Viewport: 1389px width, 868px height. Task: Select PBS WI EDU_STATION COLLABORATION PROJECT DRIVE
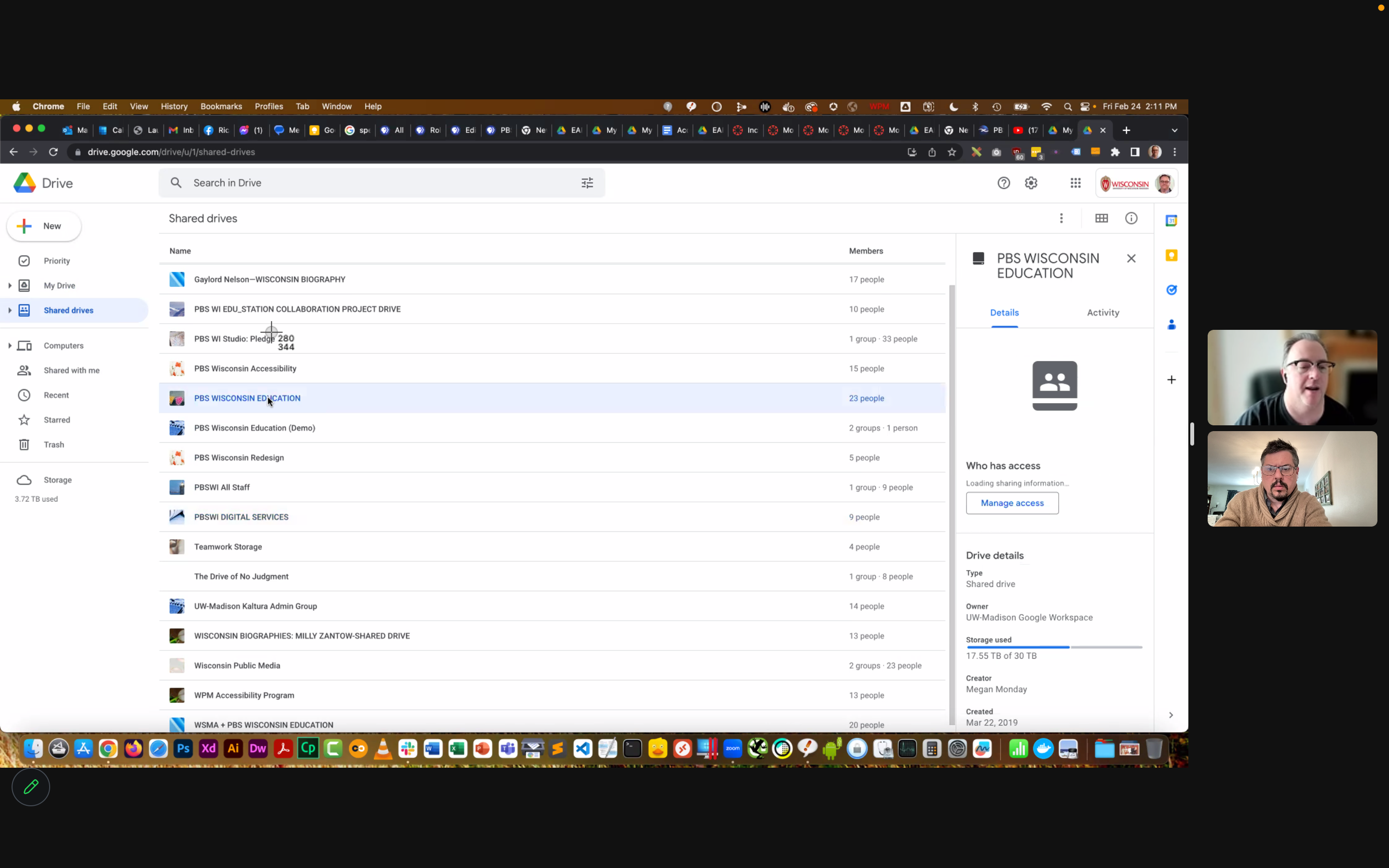point(552,309)
